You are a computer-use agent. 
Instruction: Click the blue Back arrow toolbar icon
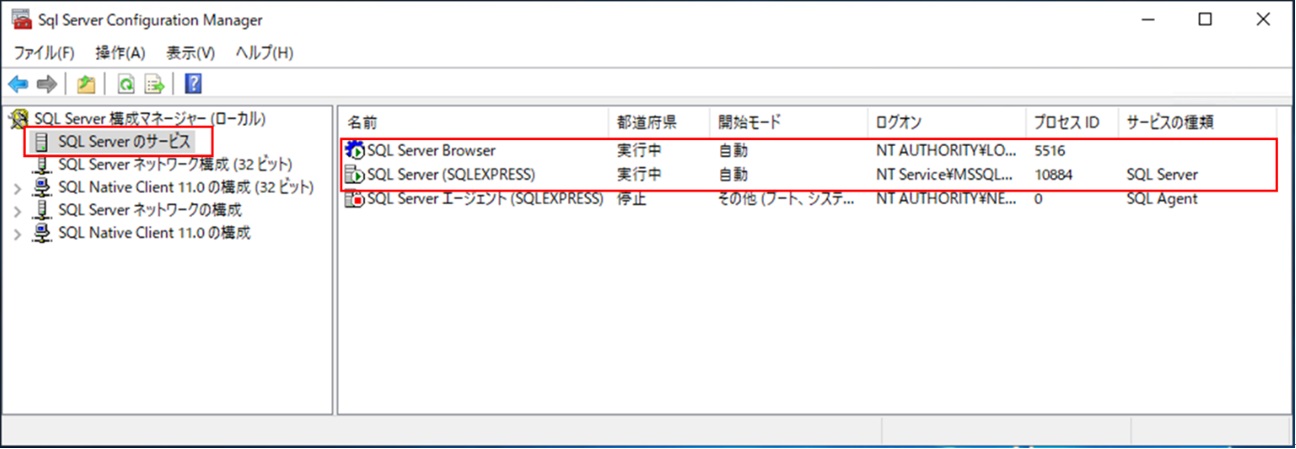pos(18,85)
